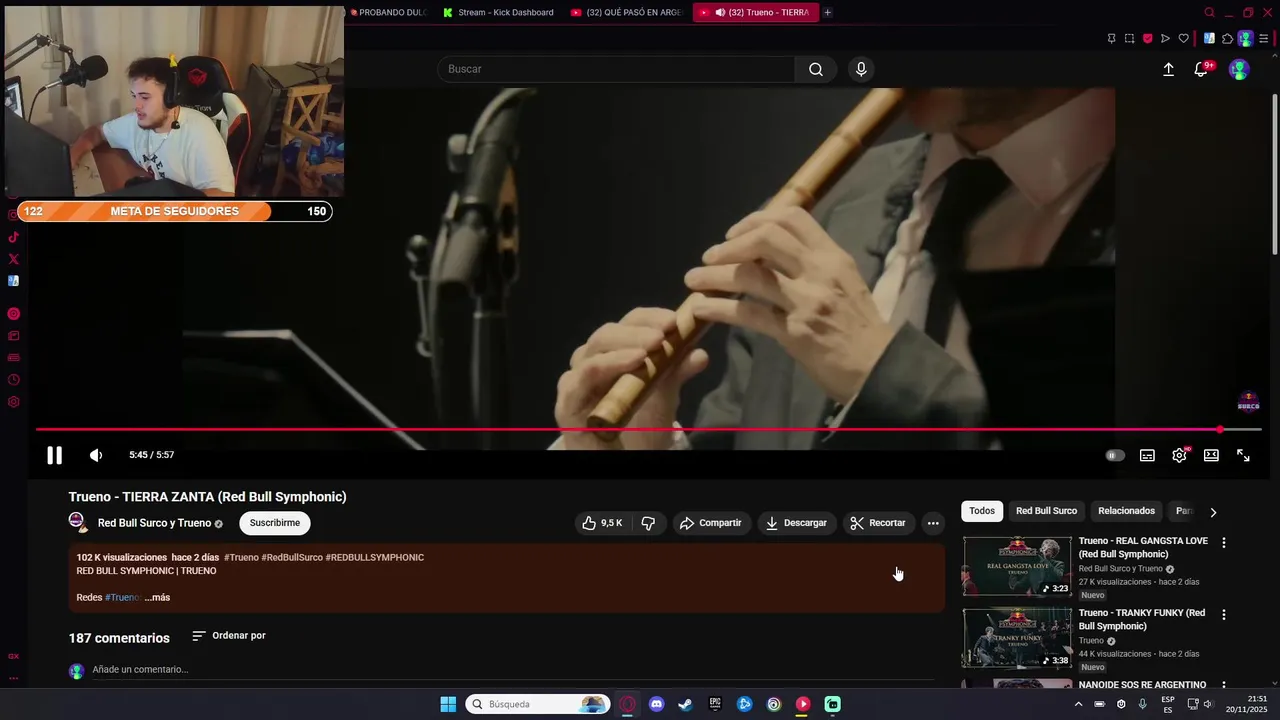
Task: Mute the video volume icon
Action: (96, 455)
